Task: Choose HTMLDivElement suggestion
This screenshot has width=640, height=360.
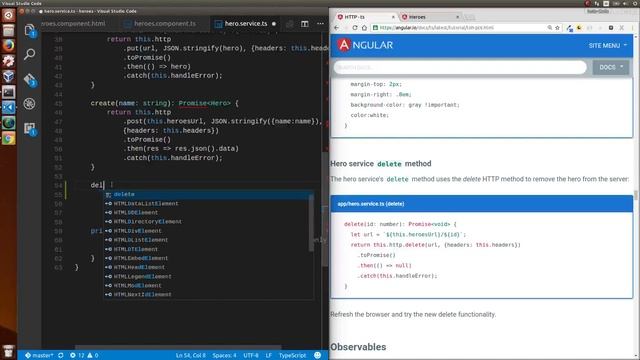Action: [x=208, y=231]
